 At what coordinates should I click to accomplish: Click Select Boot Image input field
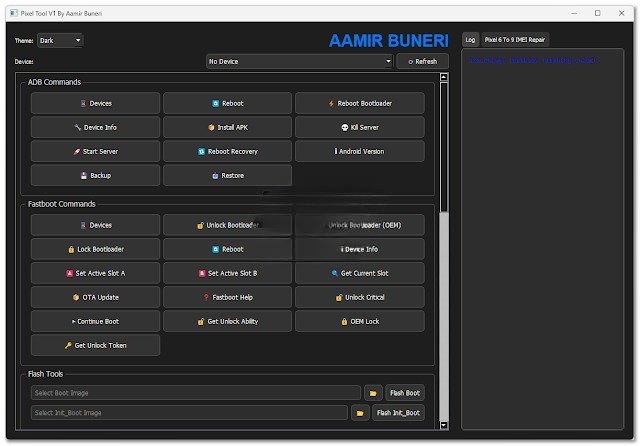pos(196,393)
